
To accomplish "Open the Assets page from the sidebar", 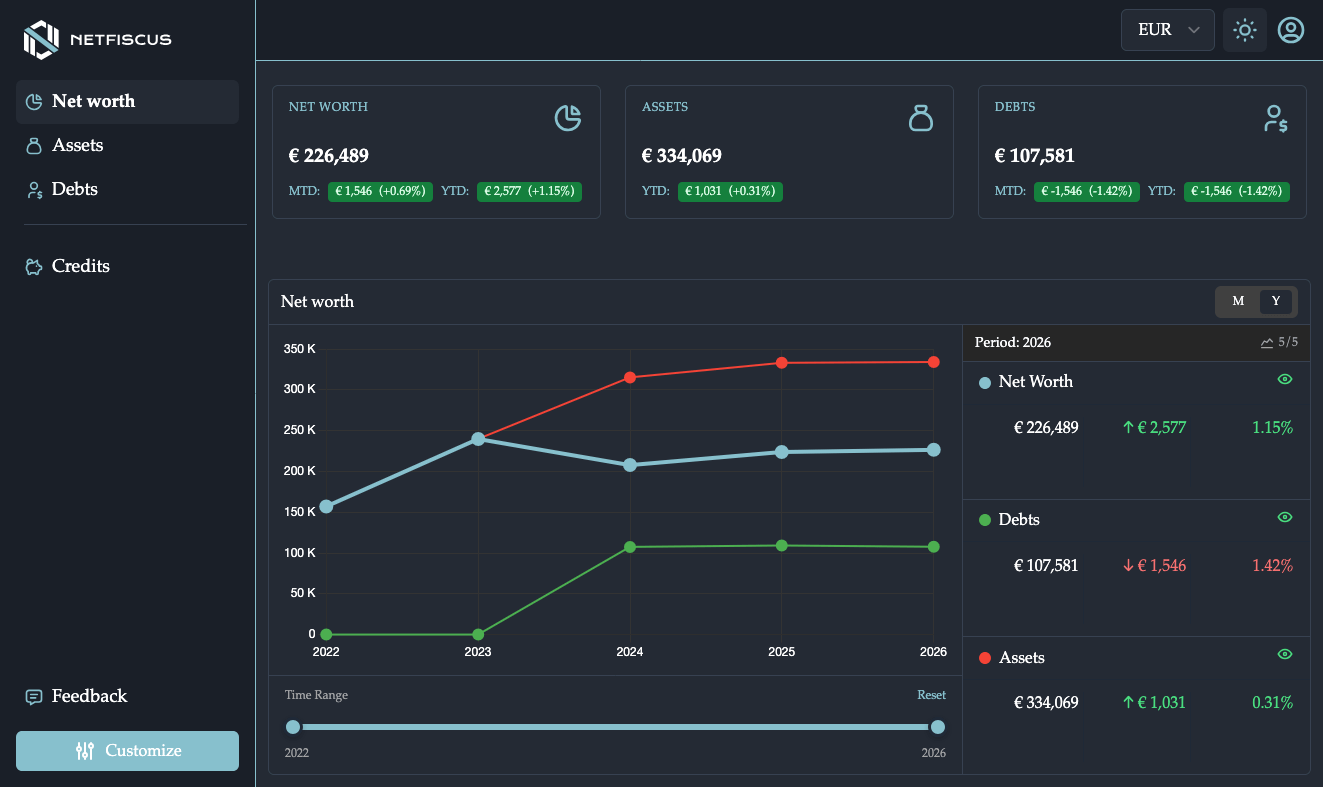I will tap(77, 145).
